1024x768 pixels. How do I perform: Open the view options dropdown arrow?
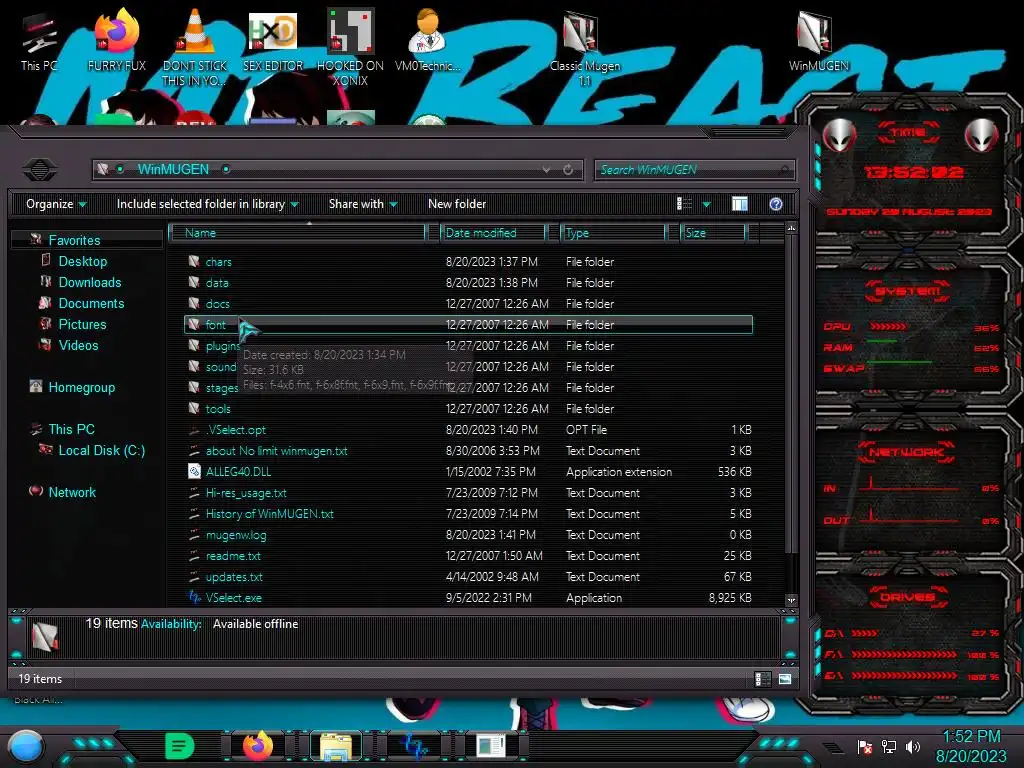click(x=707, y=205)
